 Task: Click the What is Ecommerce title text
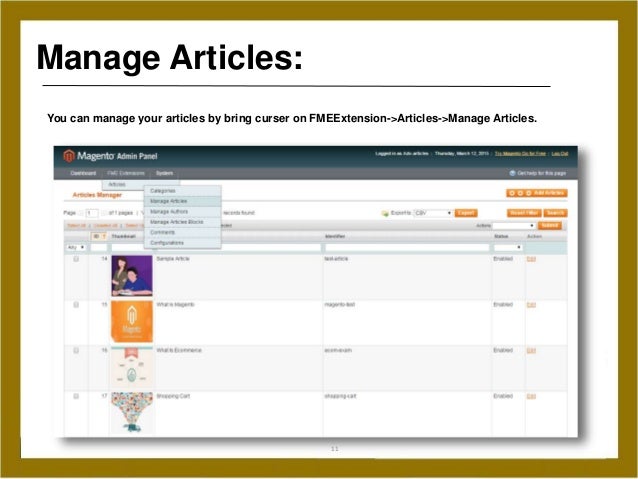[x=179, y=350]
